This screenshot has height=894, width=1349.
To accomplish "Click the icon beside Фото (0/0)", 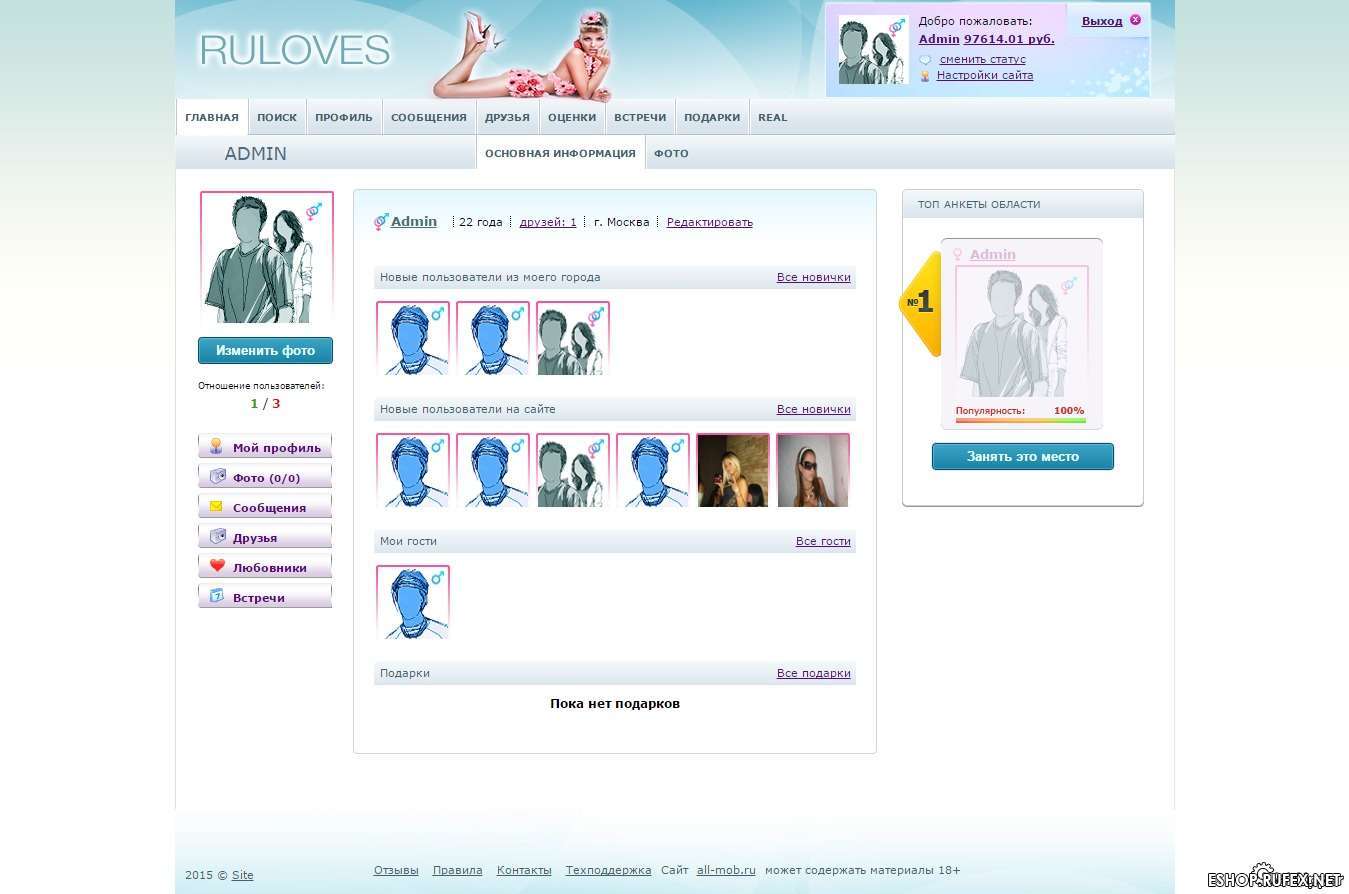I will pos(217,477).
